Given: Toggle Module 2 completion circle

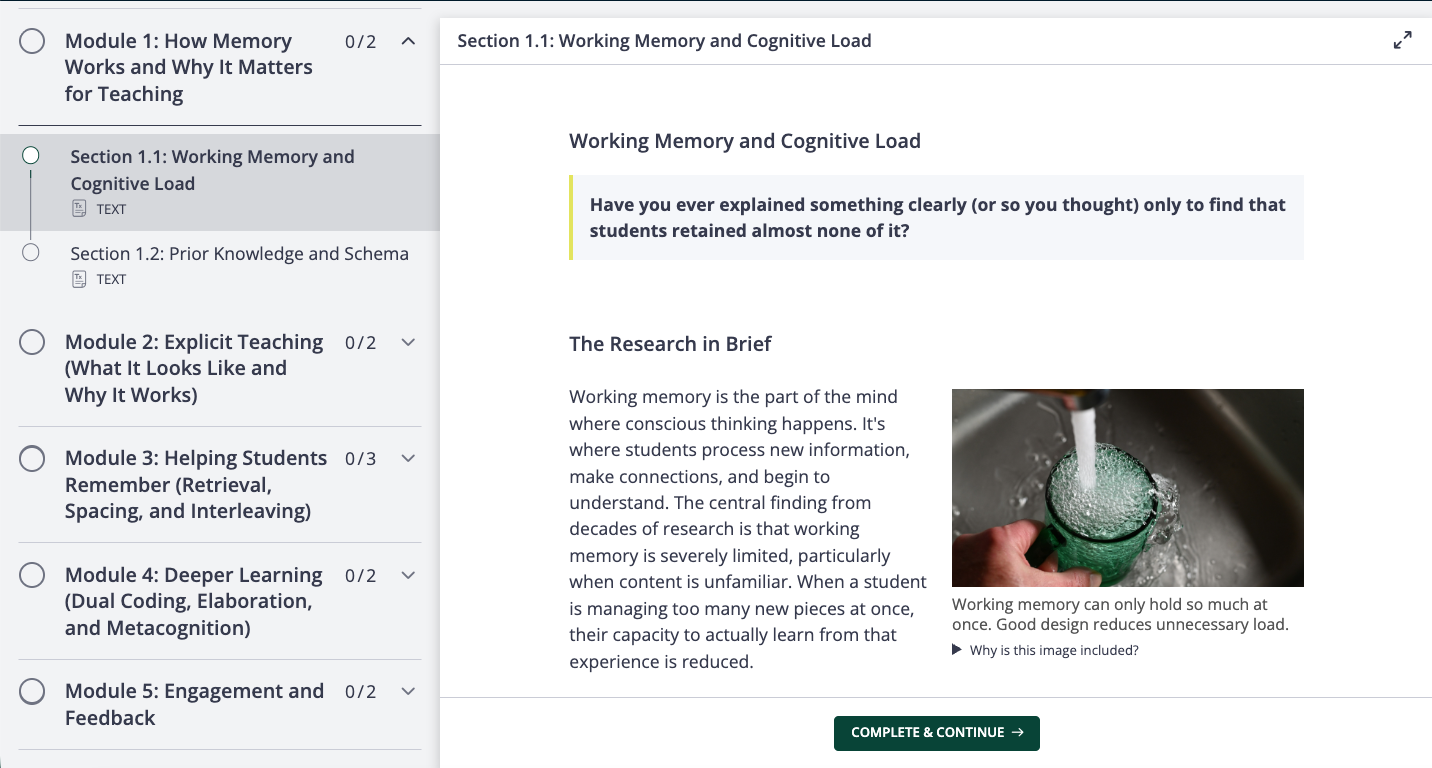Looking at the screenshot, I should (32, 342).
